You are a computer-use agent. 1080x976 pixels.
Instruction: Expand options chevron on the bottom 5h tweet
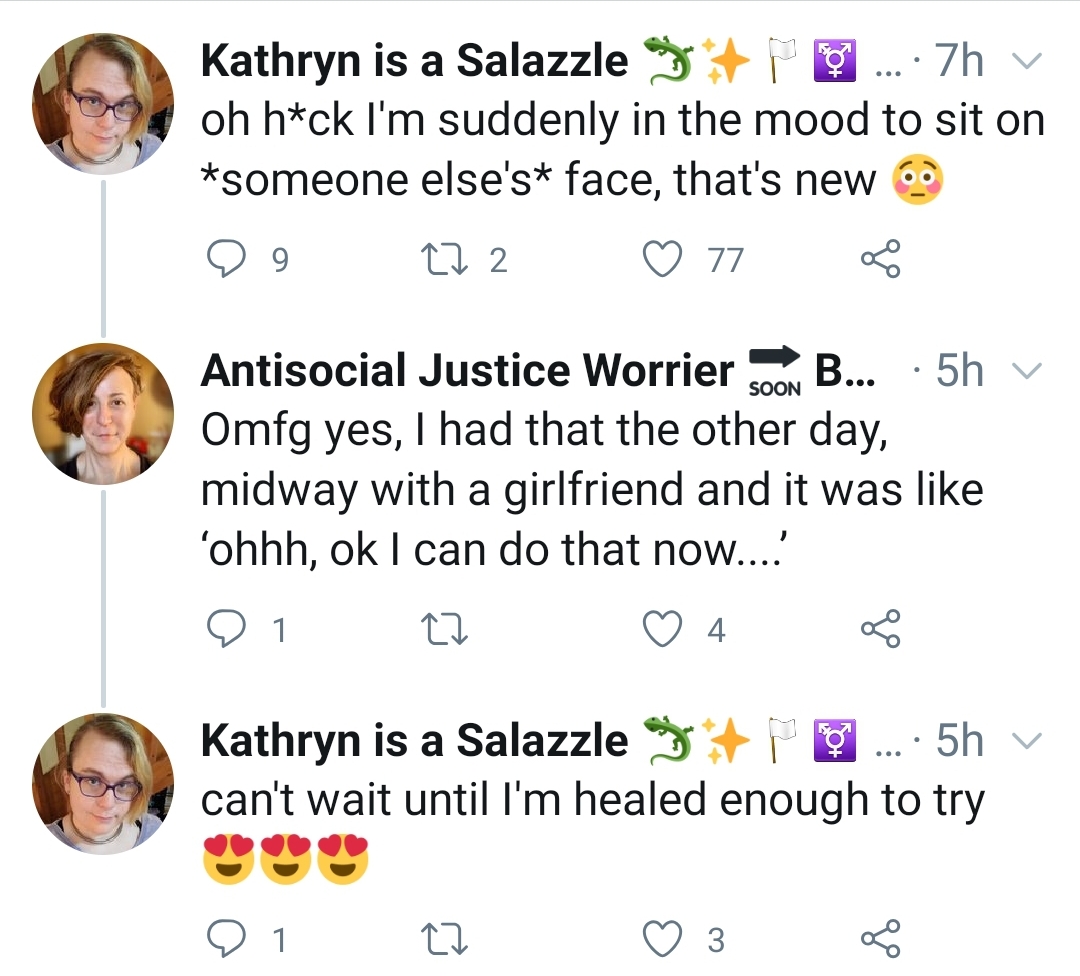tap(1026, 741)
